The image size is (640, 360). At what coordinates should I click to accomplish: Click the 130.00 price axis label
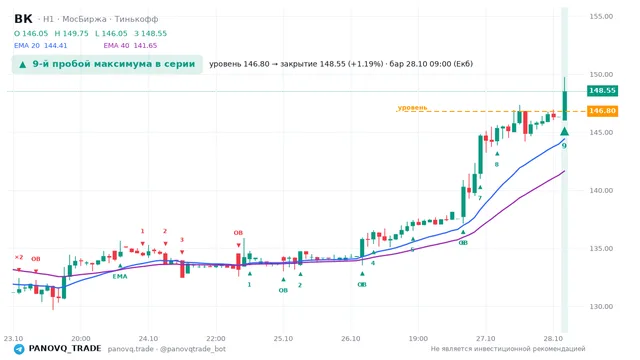[x=601, y=306]
